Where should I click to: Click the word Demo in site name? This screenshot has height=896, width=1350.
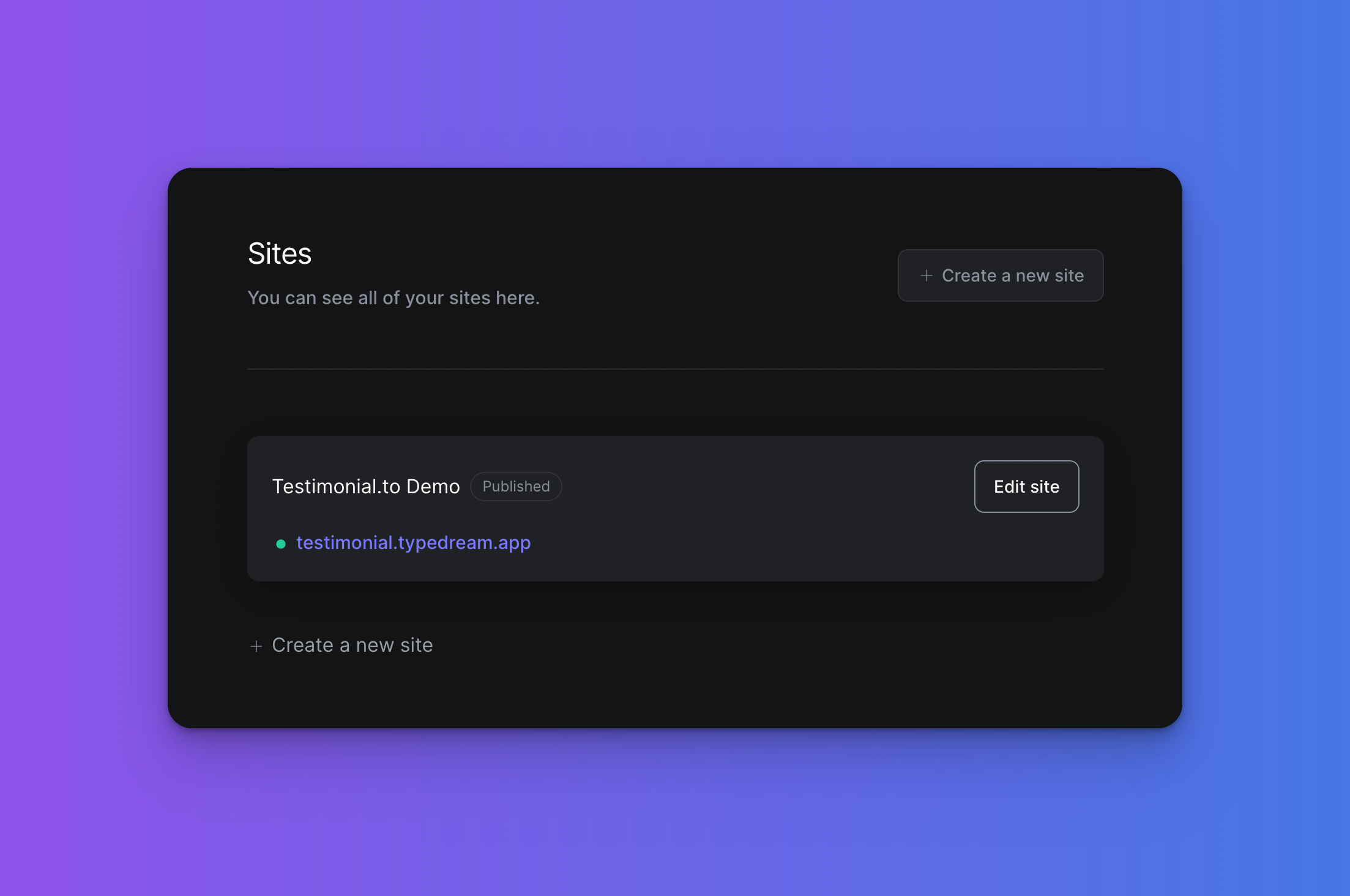tap(433, 487)
